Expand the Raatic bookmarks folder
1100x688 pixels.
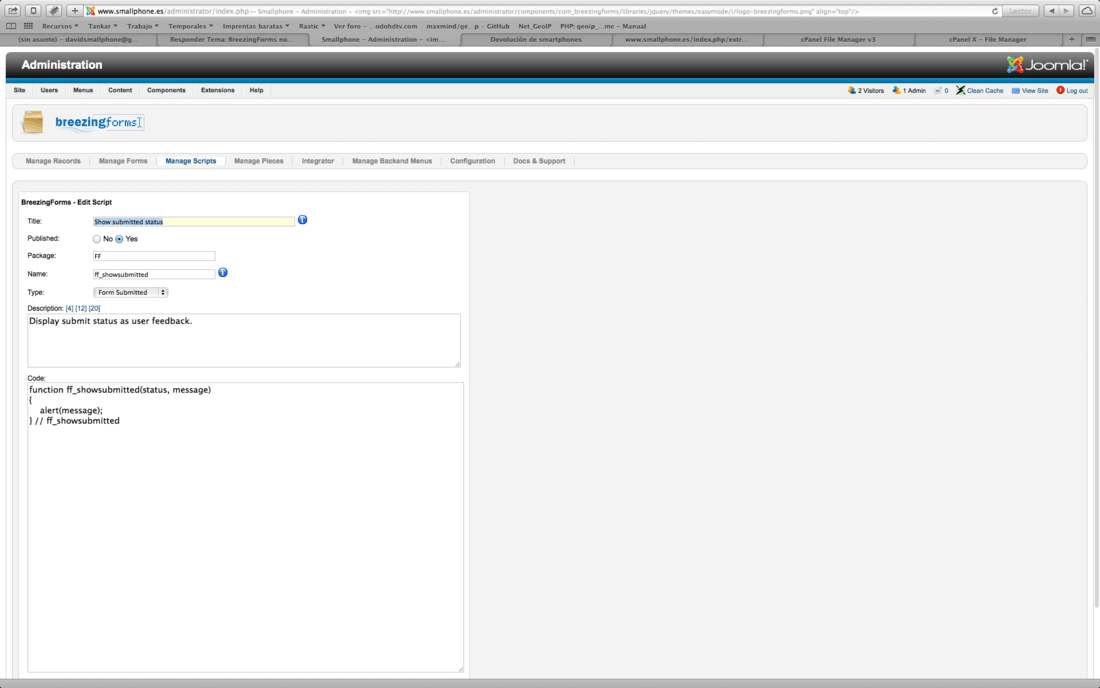[x=312, y=26]
